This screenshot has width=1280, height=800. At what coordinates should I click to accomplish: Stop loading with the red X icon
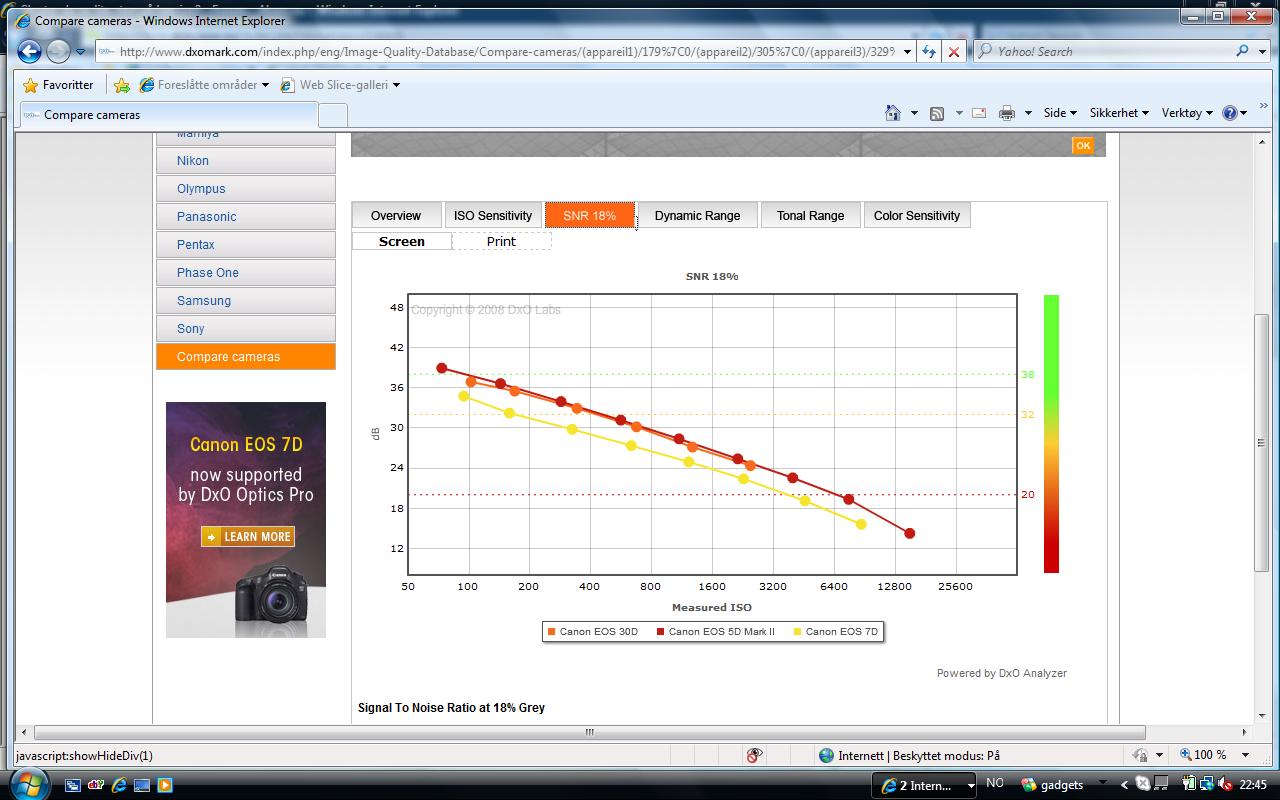[x=954, y=52]
